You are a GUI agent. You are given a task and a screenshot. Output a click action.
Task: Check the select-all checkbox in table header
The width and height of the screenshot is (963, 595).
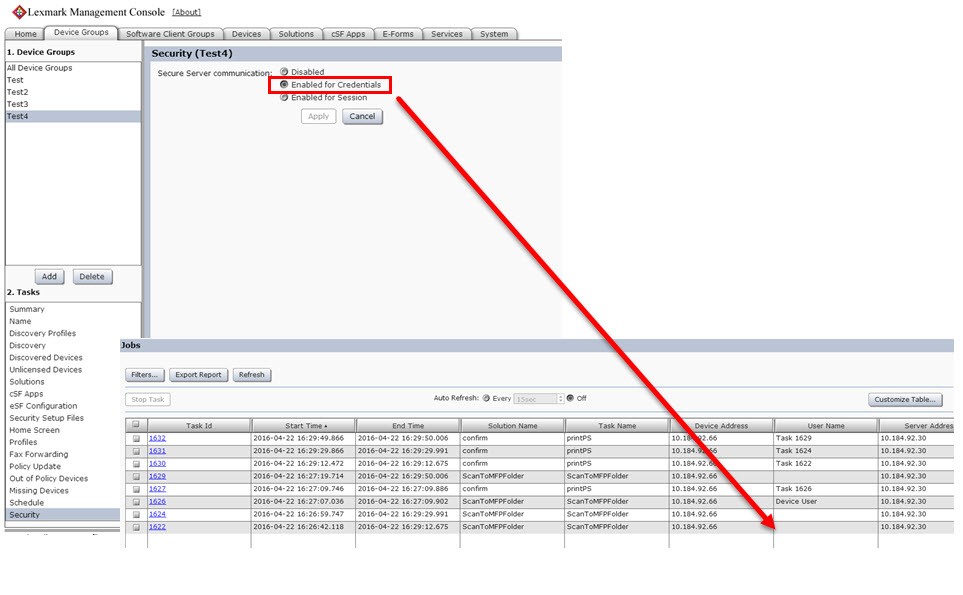click(136, 425)
